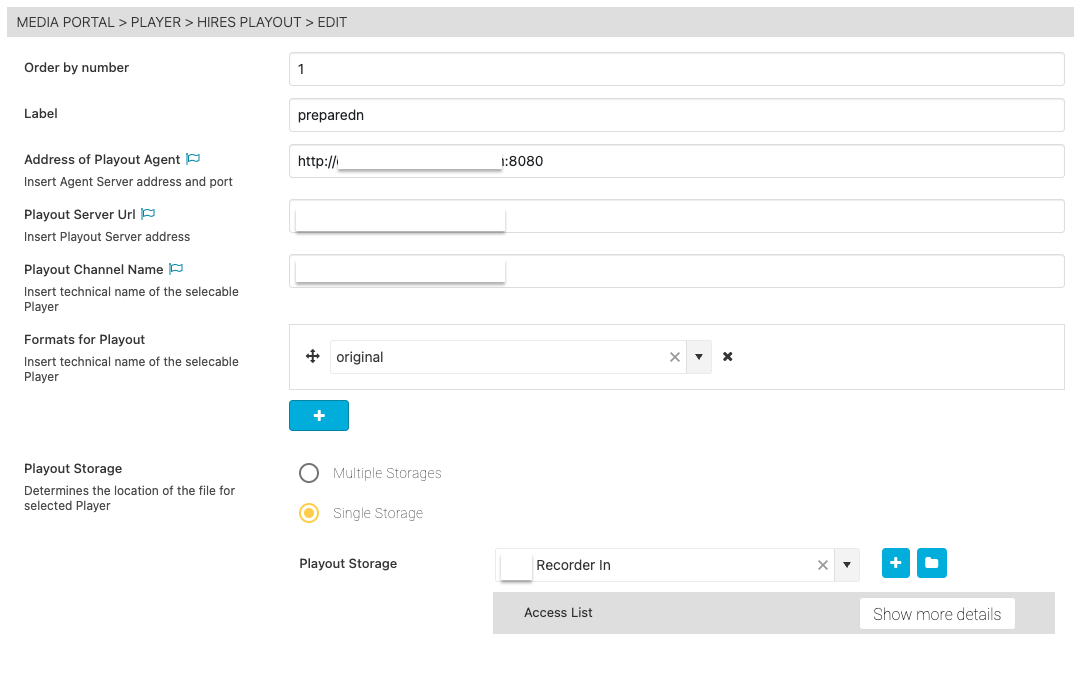Open the Recorder In storage dropdown arrow
1074x673 pixels.
point(846,565)
